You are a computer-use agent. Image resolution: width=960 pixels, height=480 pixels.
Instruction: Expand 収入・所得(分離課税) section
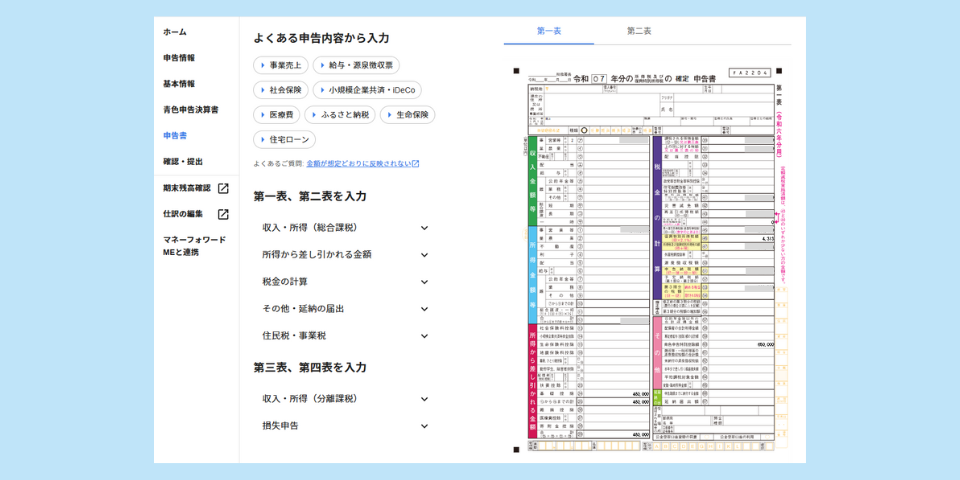pyautogui.click(x=345, y=399)
